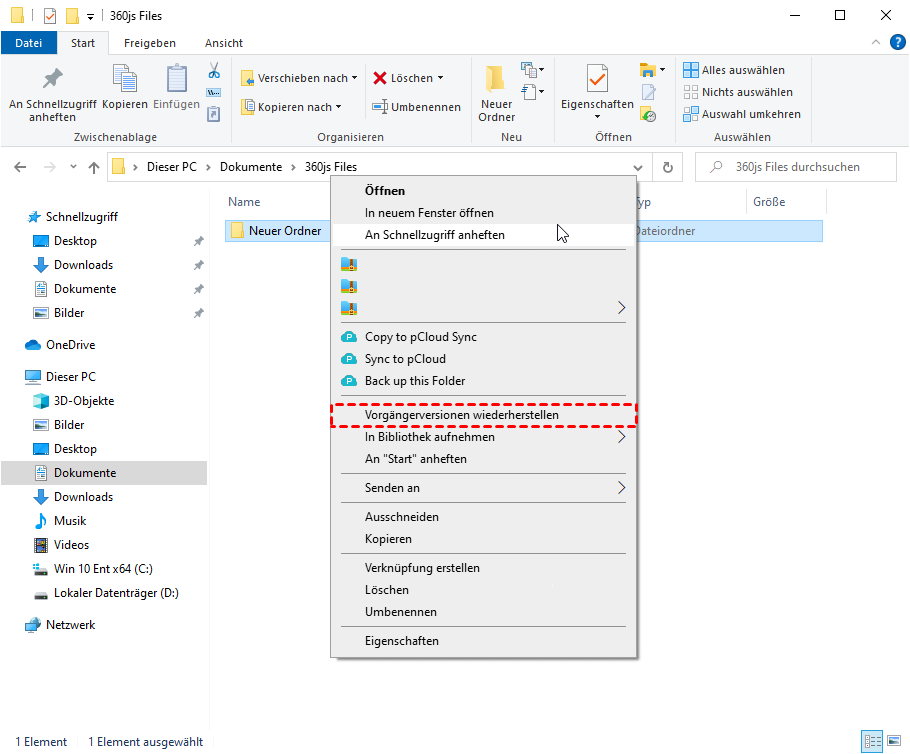Click the Neuer Ordner ribbon icon
This screenshot has height=754, width=910.
click(x=496, y=80)
